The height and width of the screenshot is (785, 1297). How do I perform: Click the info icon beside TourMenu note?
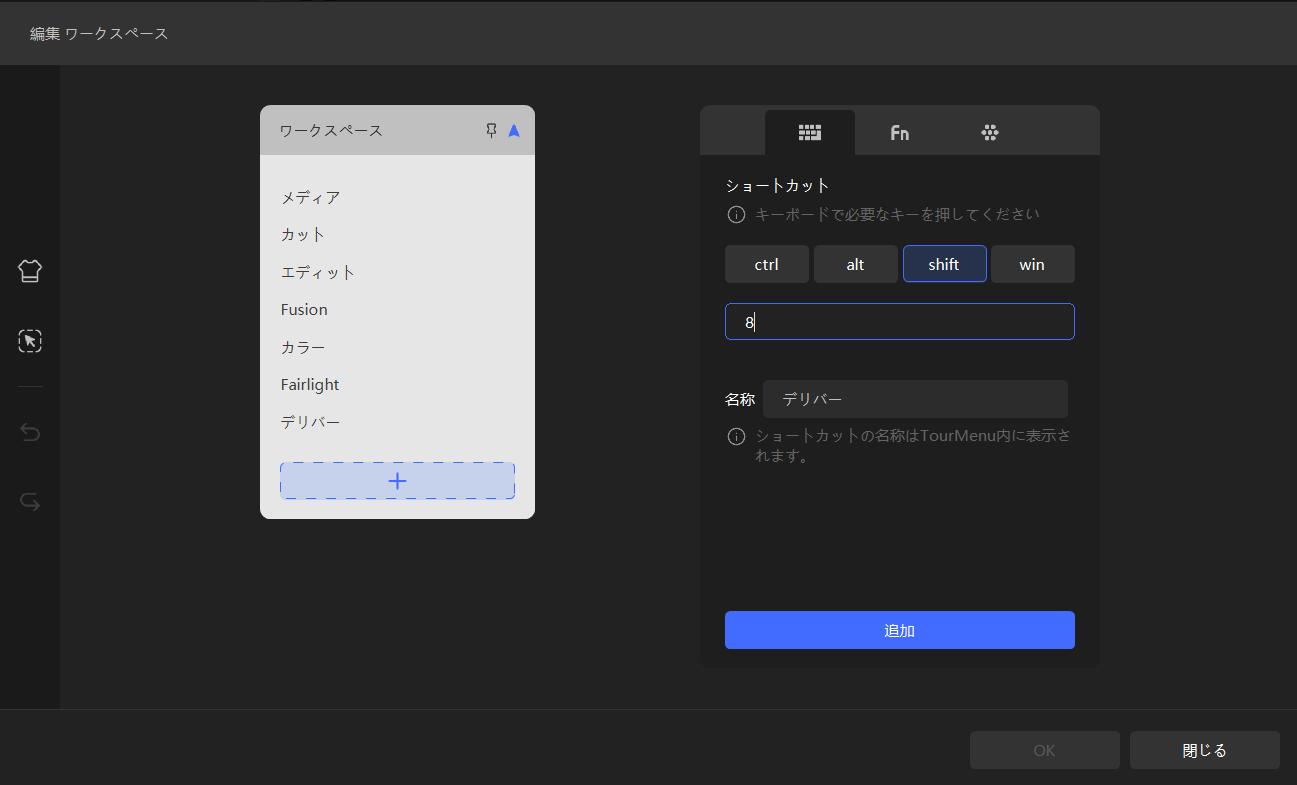pos(736,436)
